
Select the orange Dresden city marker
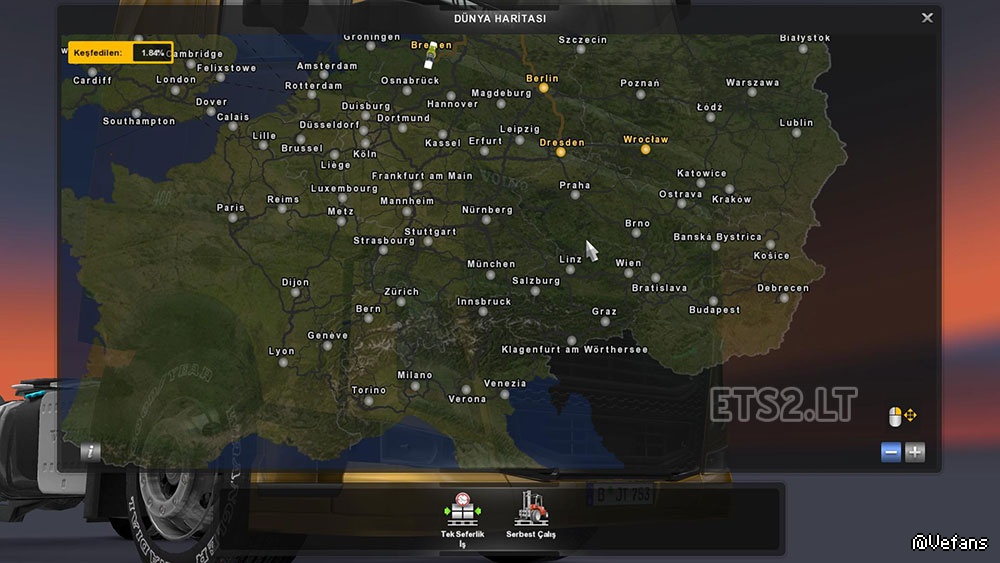561,152
